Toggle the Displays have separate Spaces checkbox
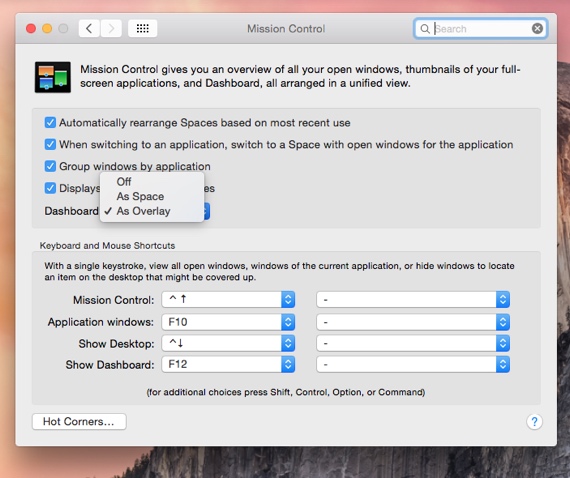Image resolution: width=570 pixels, height=478 pixels. tap(50, 188)
